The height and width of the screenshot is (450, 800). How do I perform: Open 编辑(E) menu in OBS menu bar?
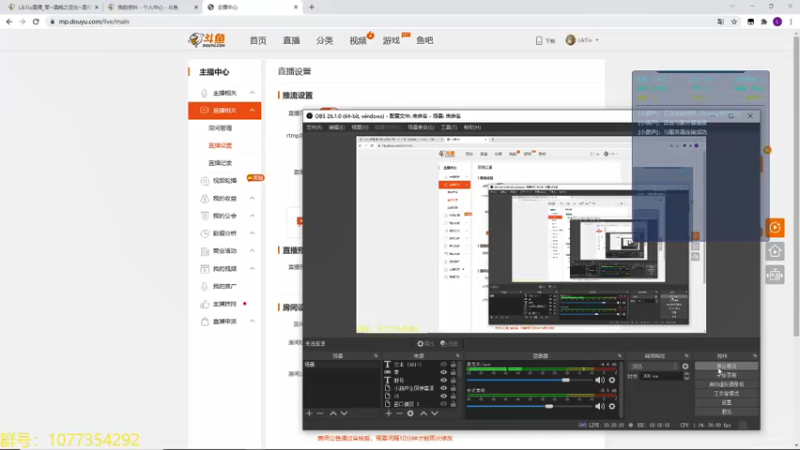point(336,127)
